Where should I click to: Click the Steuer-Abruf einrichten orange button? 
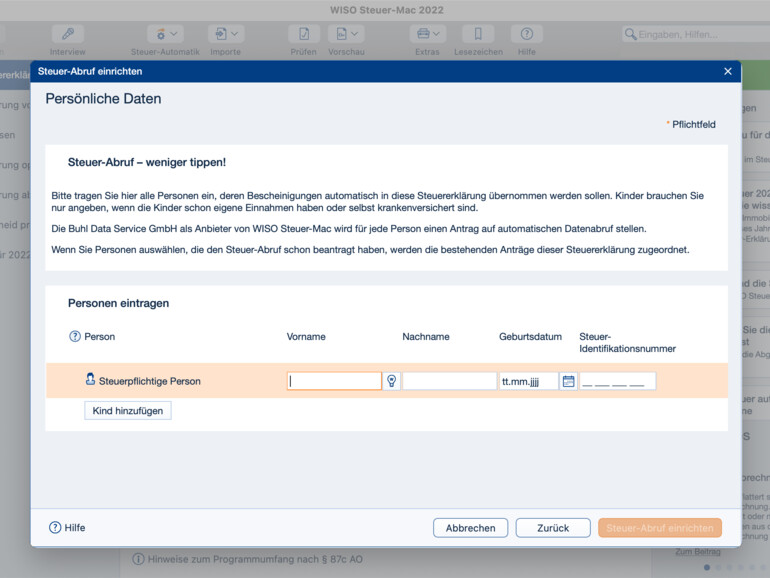(660, 528)
